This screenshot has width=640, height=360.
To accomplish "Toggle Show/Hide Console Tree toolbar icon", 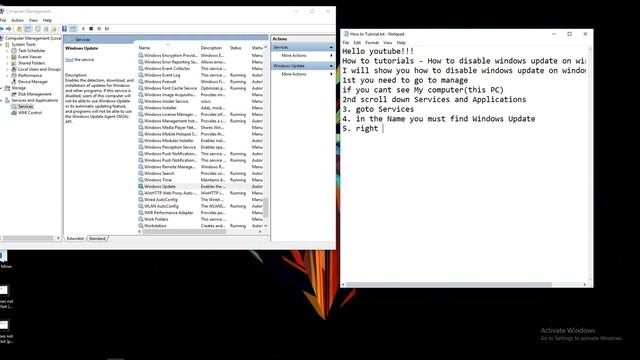I will click(x=27, y=29).
